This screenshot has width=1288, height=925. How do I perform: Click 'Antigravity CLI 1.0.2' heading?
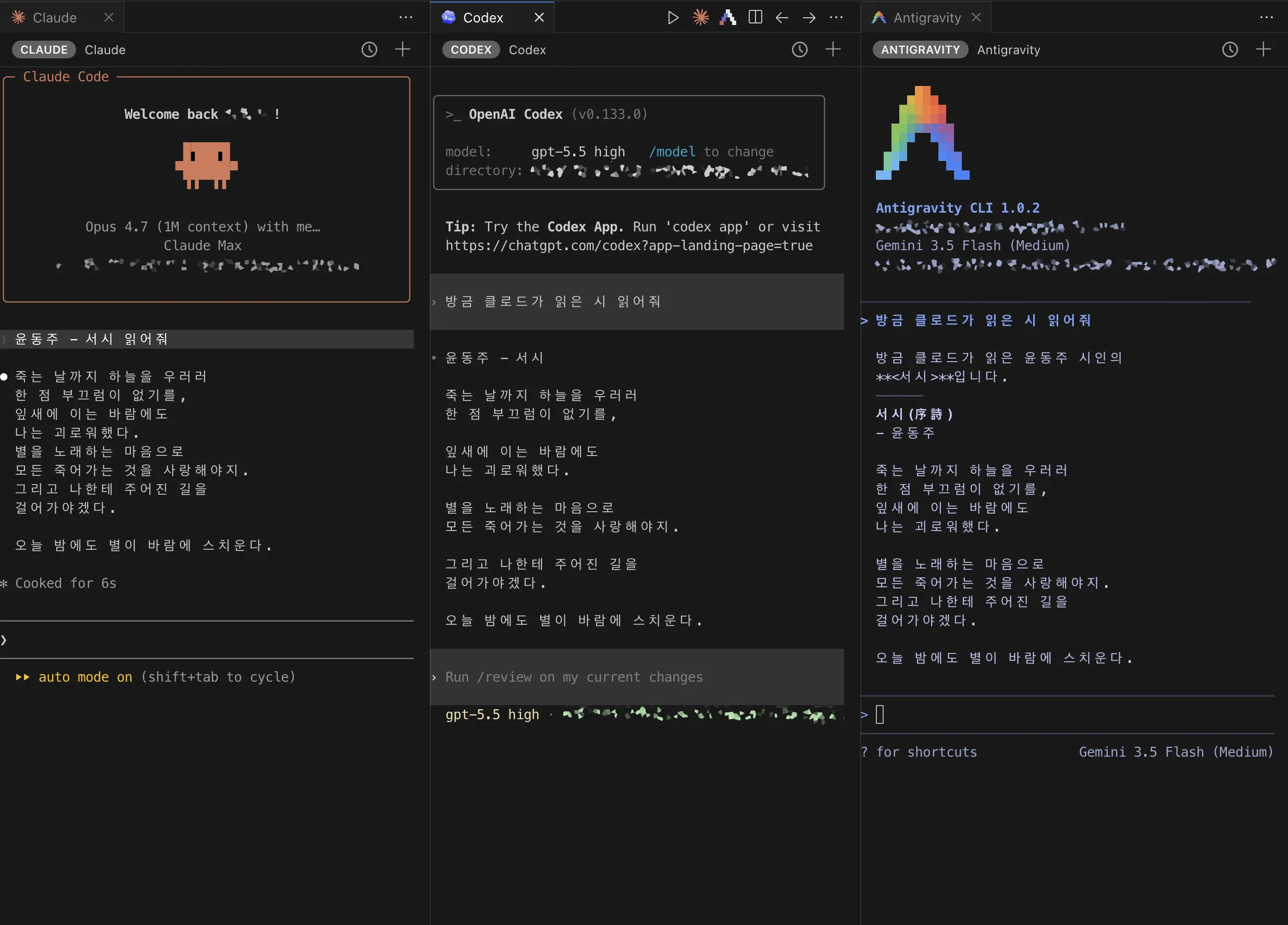[x=958, y=208]
